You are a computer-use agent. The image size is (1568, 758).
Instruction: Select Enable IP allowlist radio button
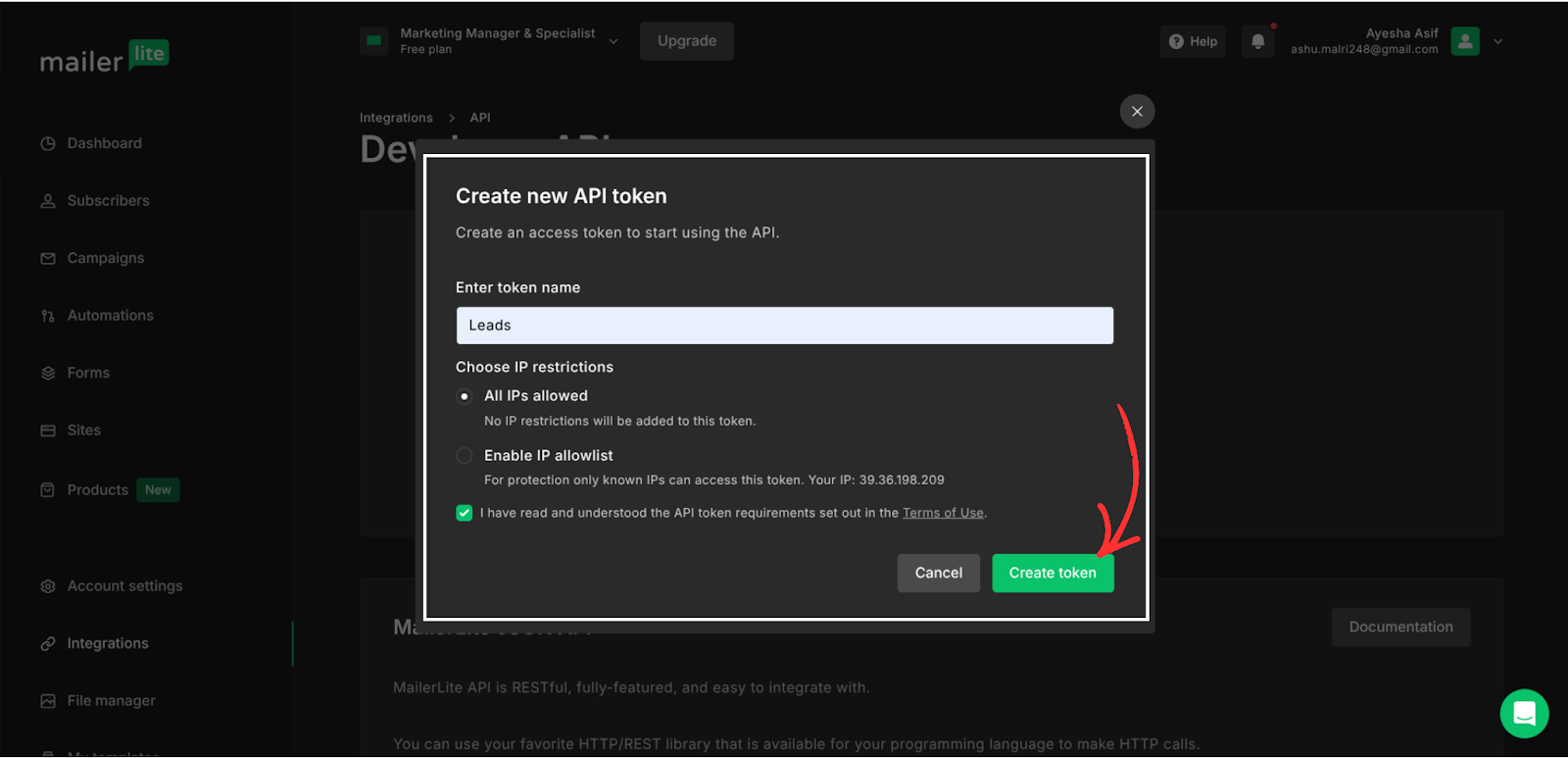465,456
